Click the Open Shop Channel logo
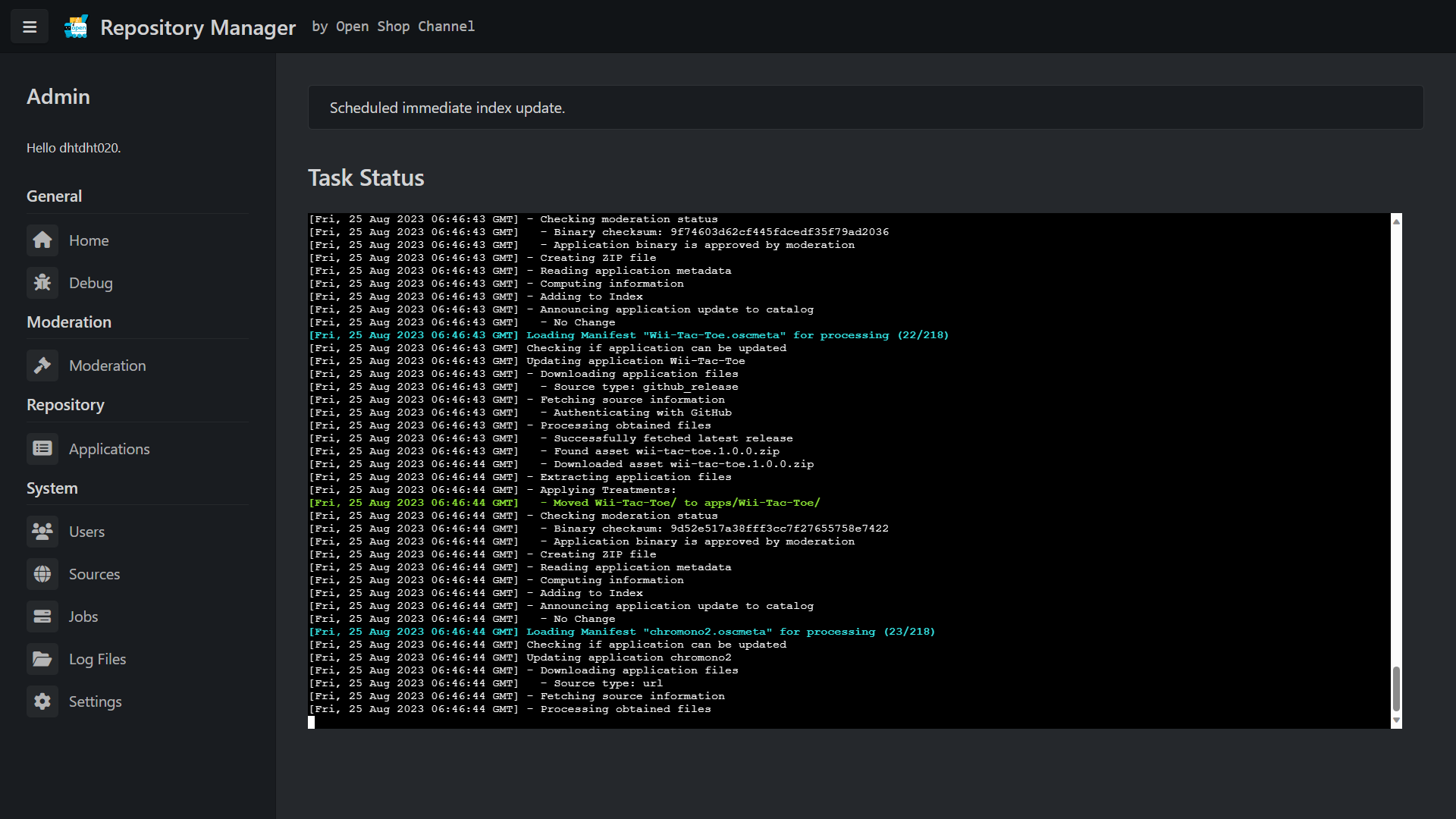The height and width of the screenshot is (819, 1456). [76, 27]
